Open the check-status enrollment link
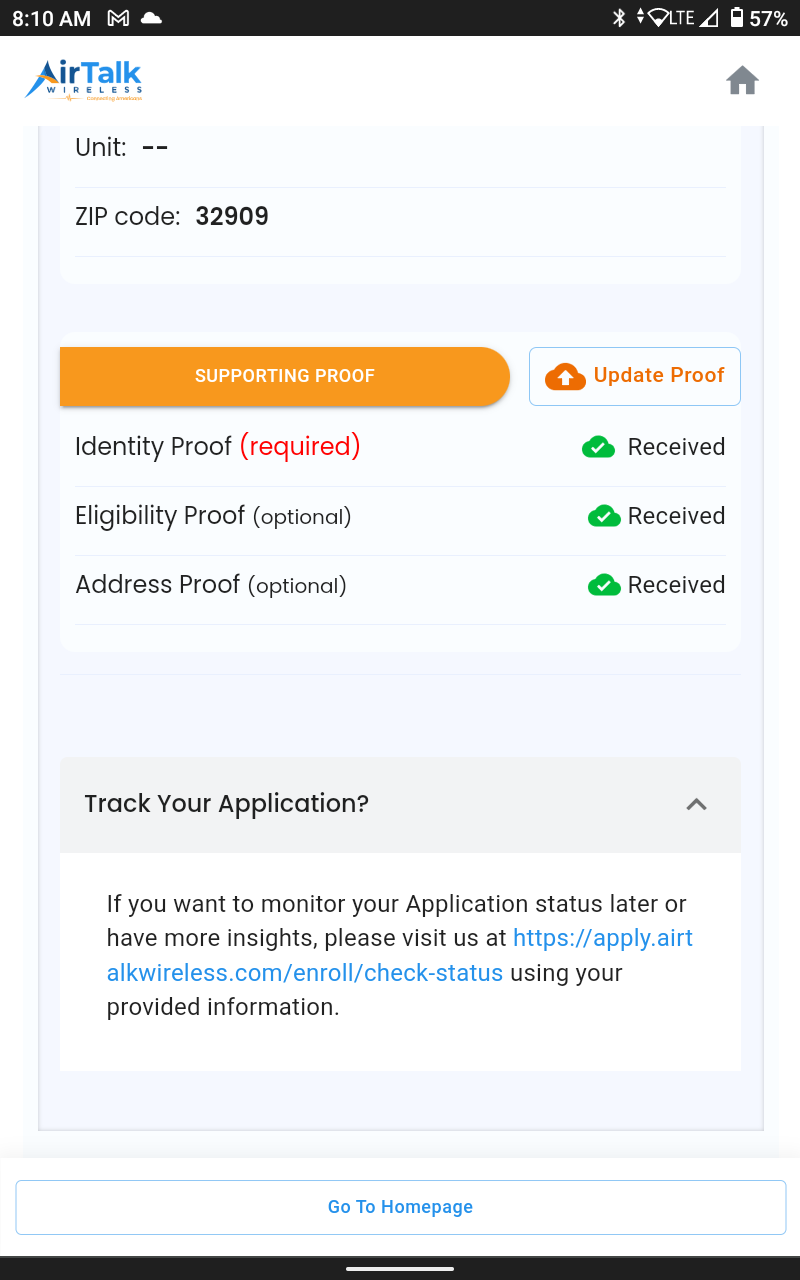Viewport: 800px width, 1280px height. click(400, 955)
